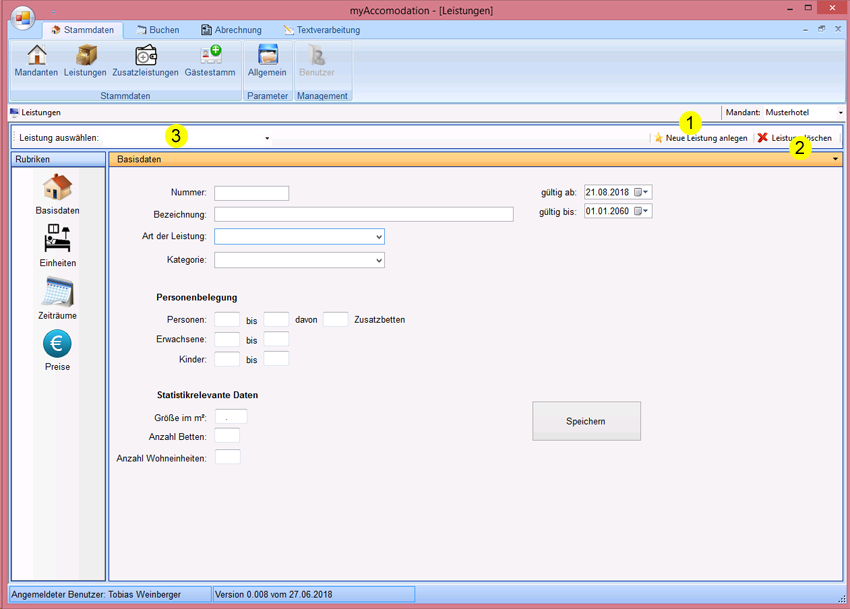Viewport: 850px width, 609px height.
Task: Open the Art der Leistung dropdown
Action: [378, 237]
